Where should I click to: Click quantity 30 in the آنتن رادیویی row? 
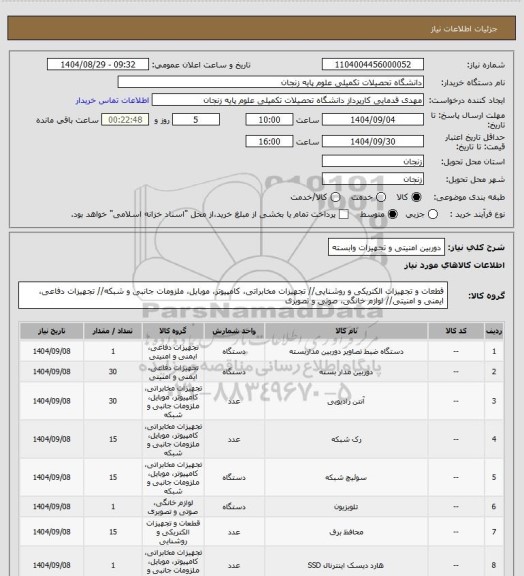pos(113,401)
